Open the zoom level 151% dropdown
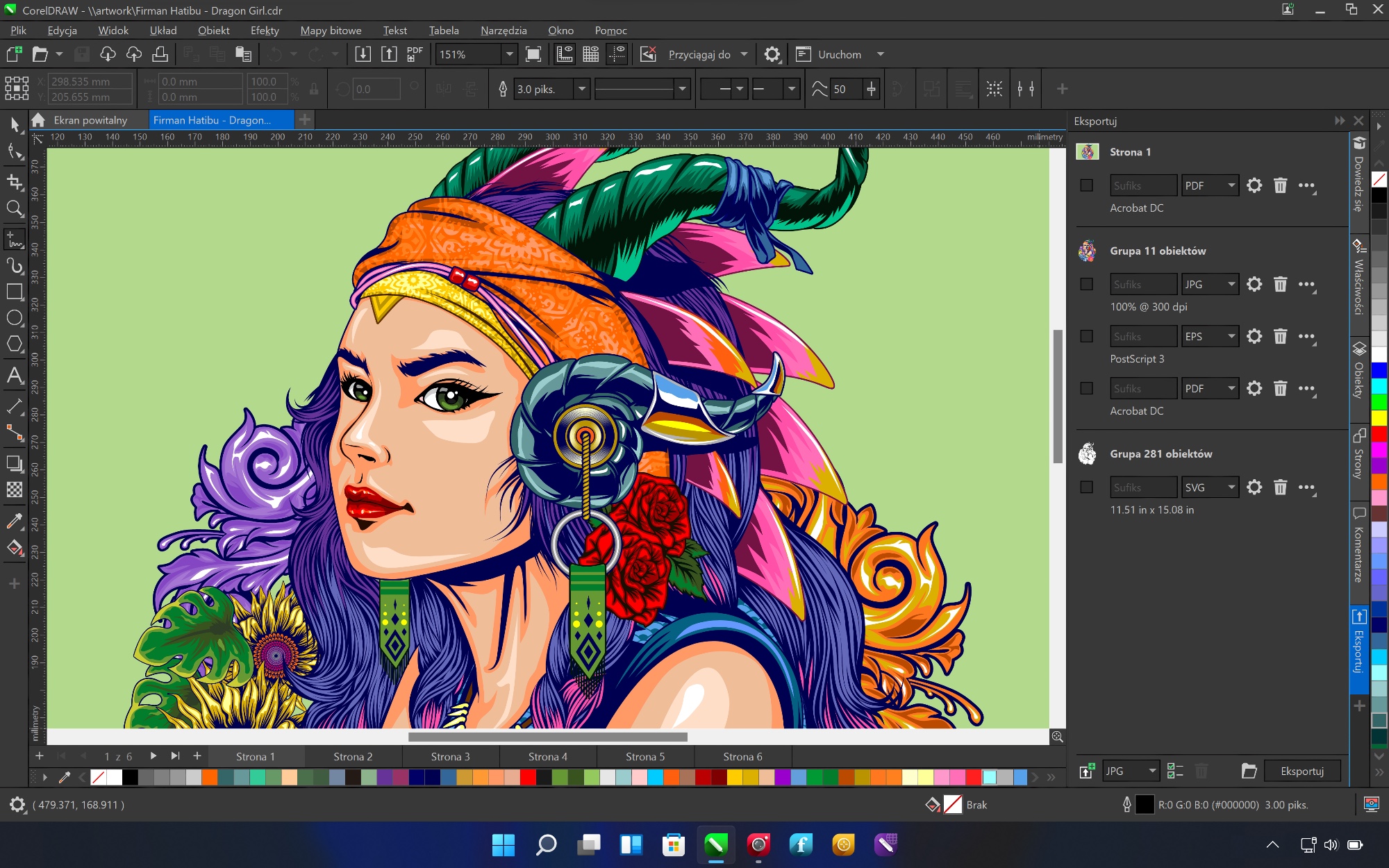The width and height of the screenshot is (1389, 868). pos(509,54)
